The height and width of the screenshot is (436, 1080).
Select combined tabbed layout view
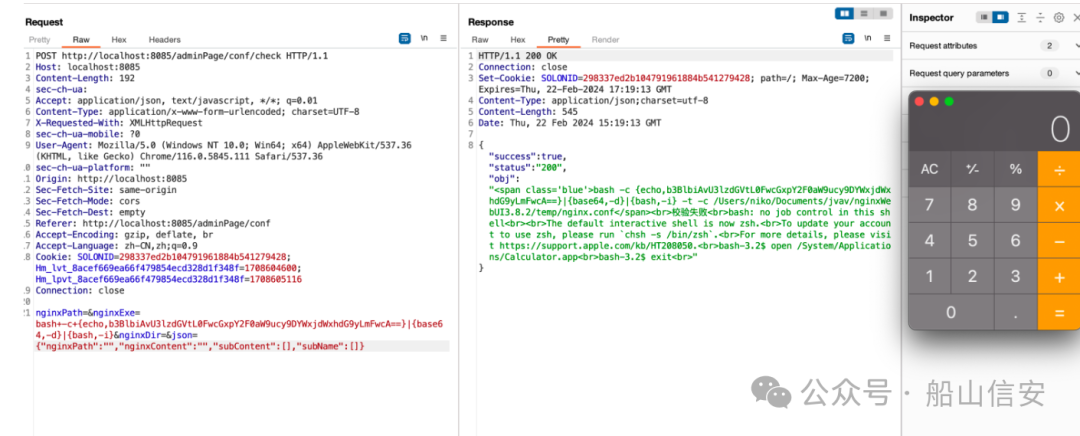883,14
